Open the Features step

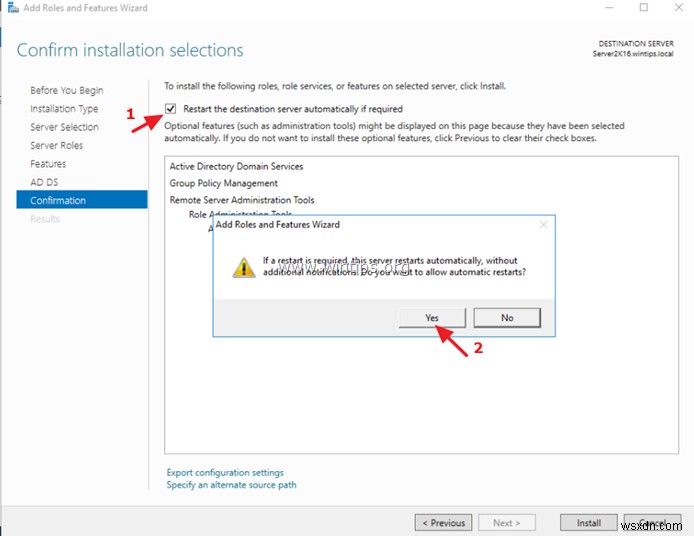click(48, 164)
